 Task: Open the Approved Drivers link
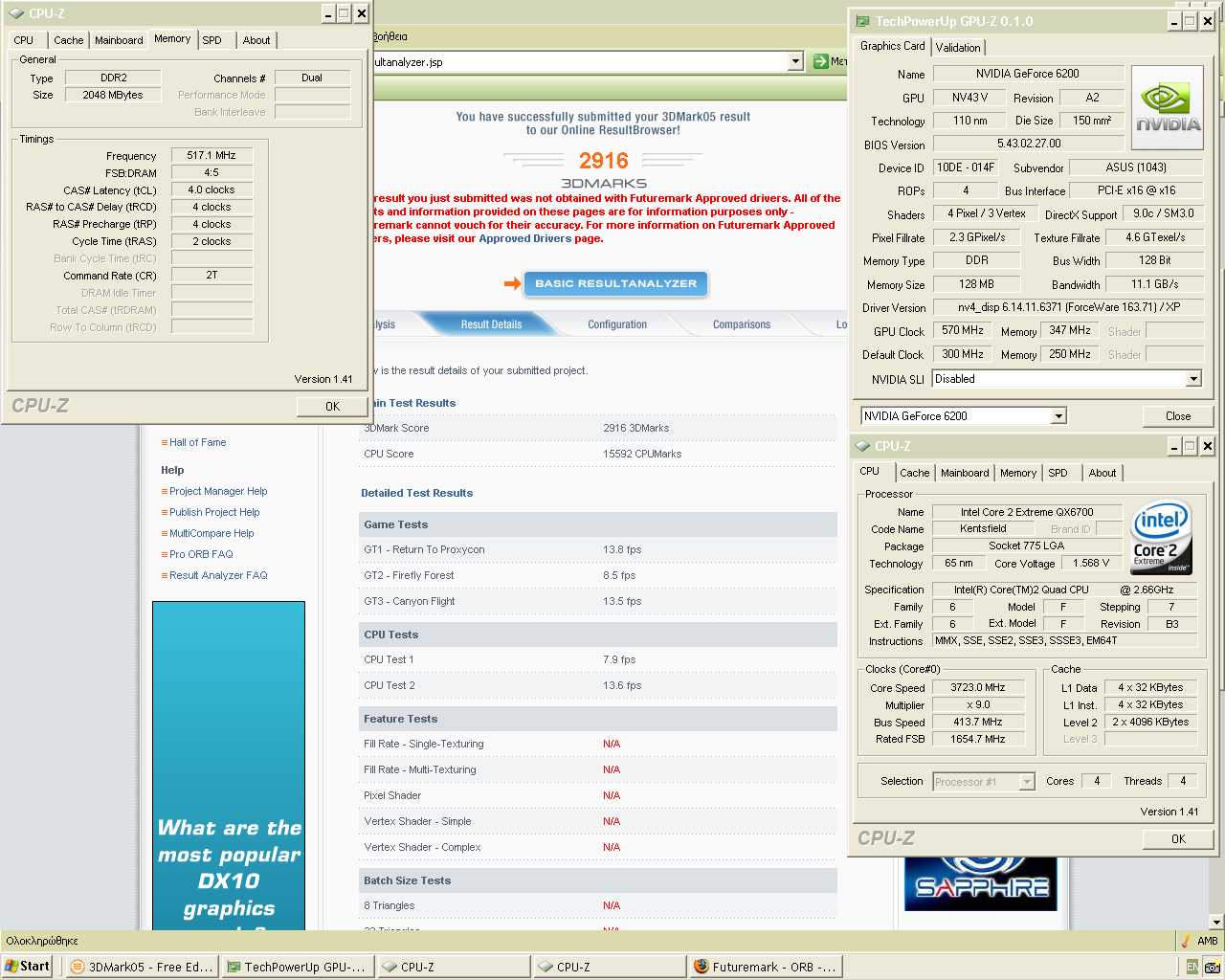[524, 238]
